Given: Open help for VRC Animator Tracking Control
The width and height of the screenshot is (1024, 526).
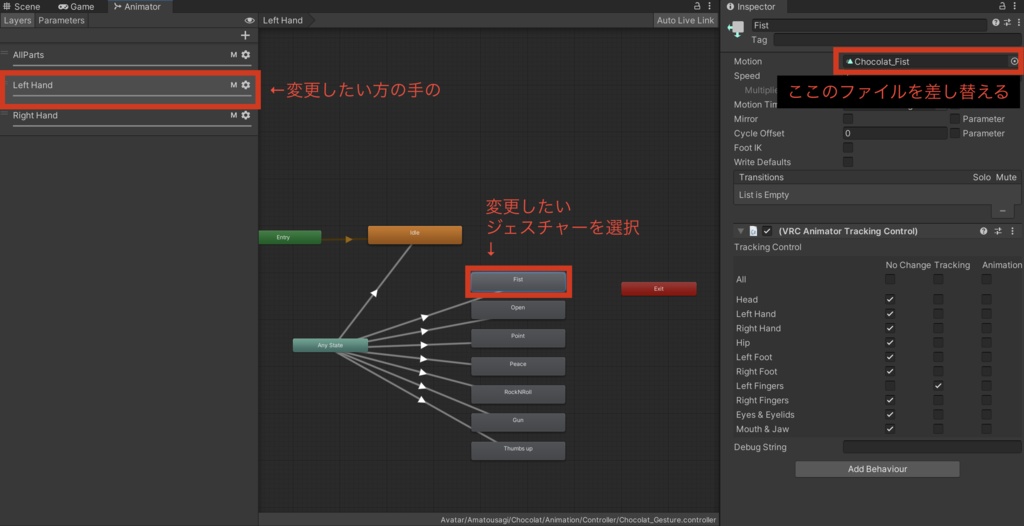Looking at the screenshot, I should [984, 231].
